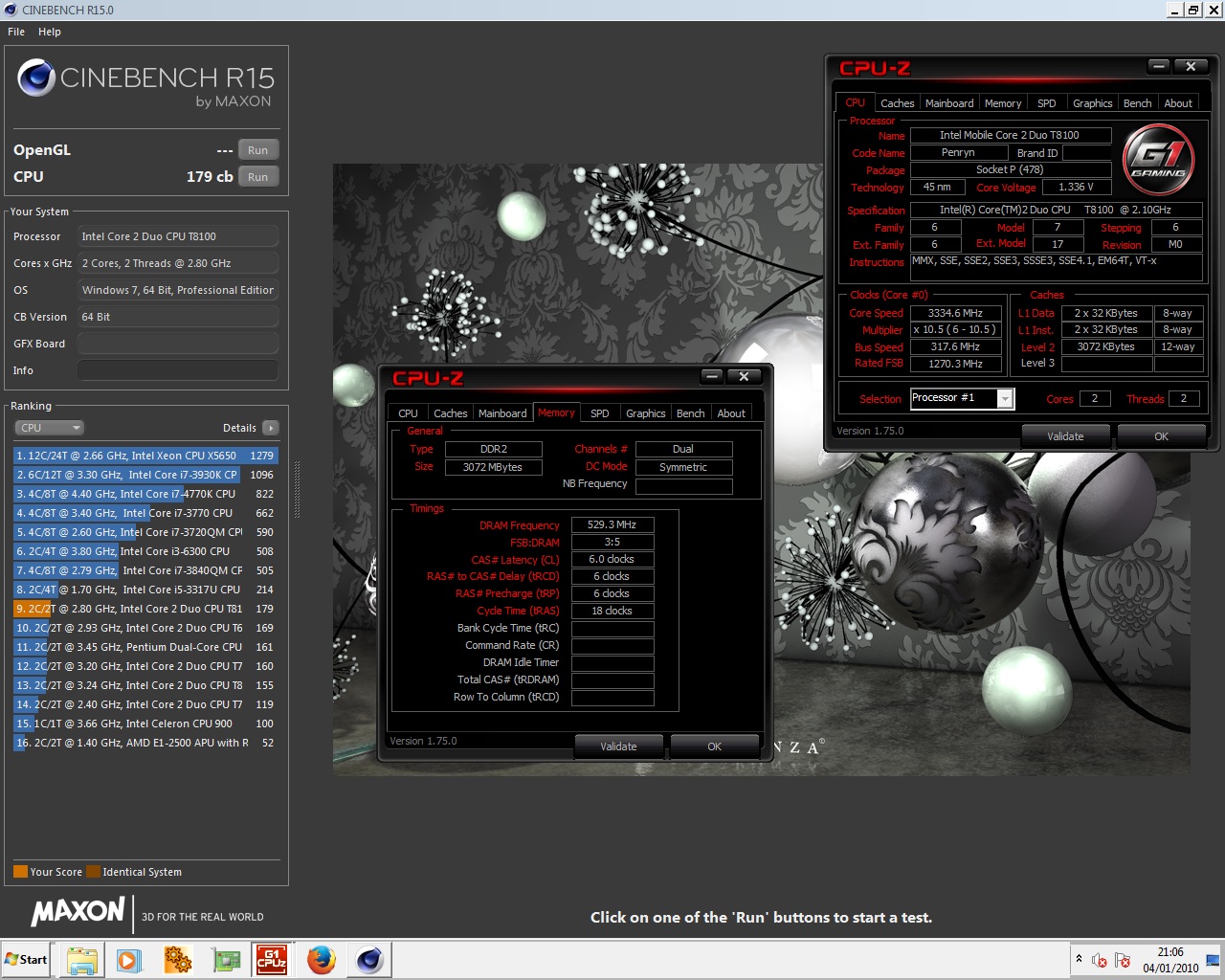The height and width of the screenshot is (980, 1225).
Task: Click the Windows Start button
Action: click(27, 959)
